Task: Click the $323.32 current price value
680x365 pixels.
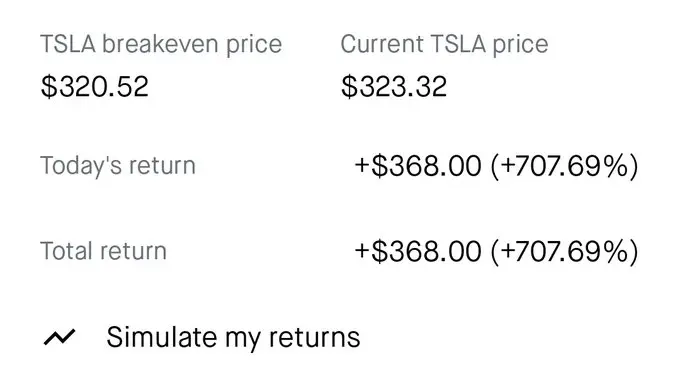Action: click(x=394, y=86)
